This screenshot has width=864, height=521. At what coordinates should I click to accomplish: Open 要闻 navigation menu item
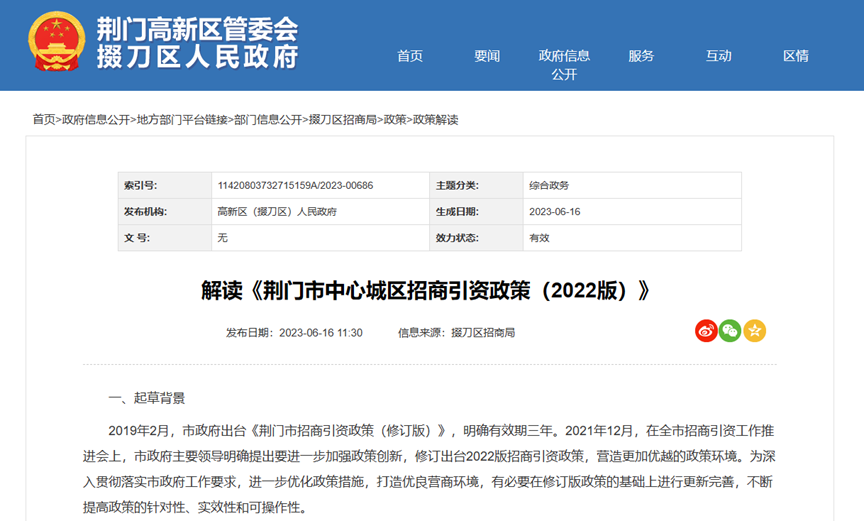pos(487,56)
